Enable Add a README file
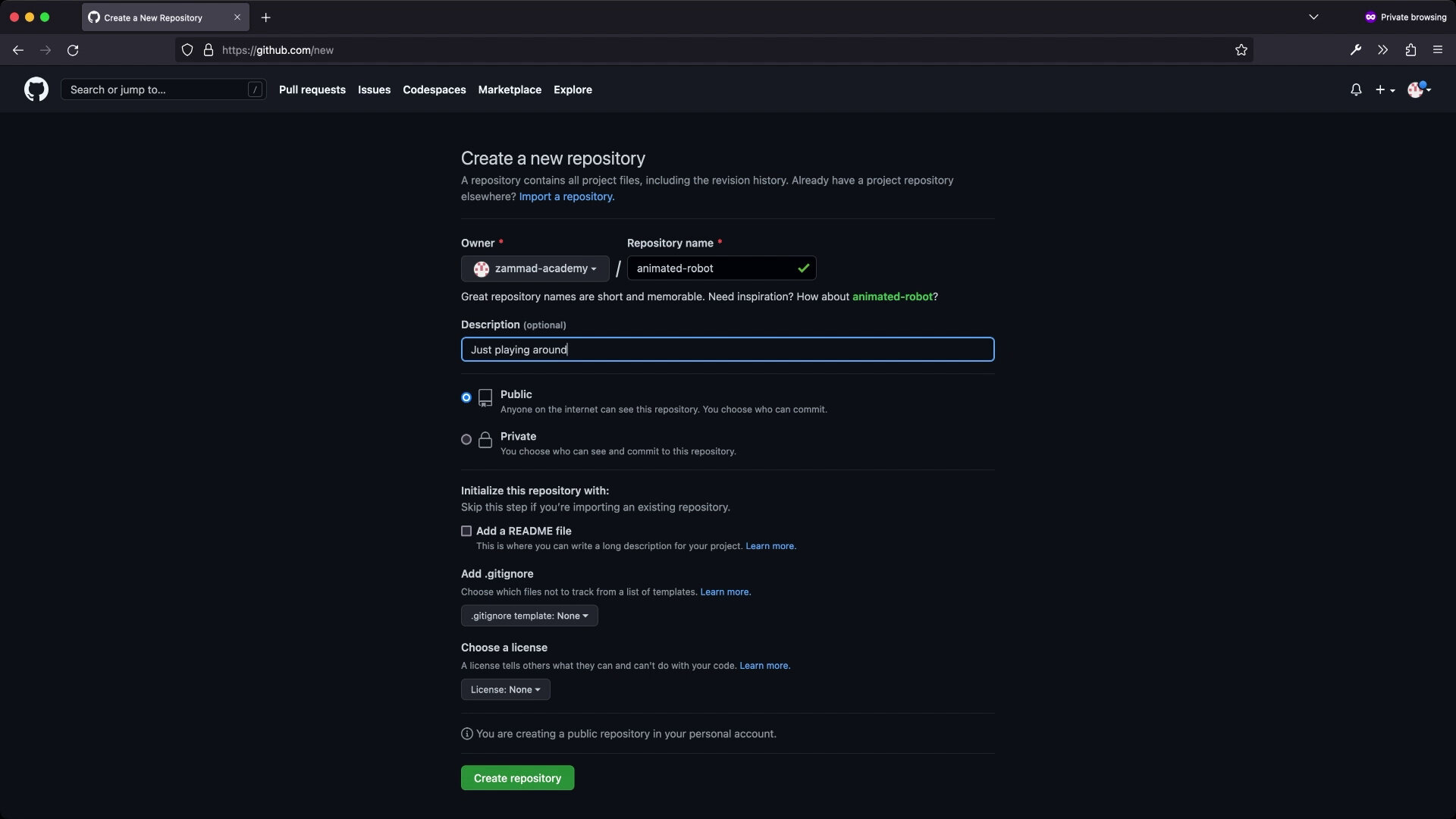Viewport: 1456px width, 819px height. tap(466, 531)
